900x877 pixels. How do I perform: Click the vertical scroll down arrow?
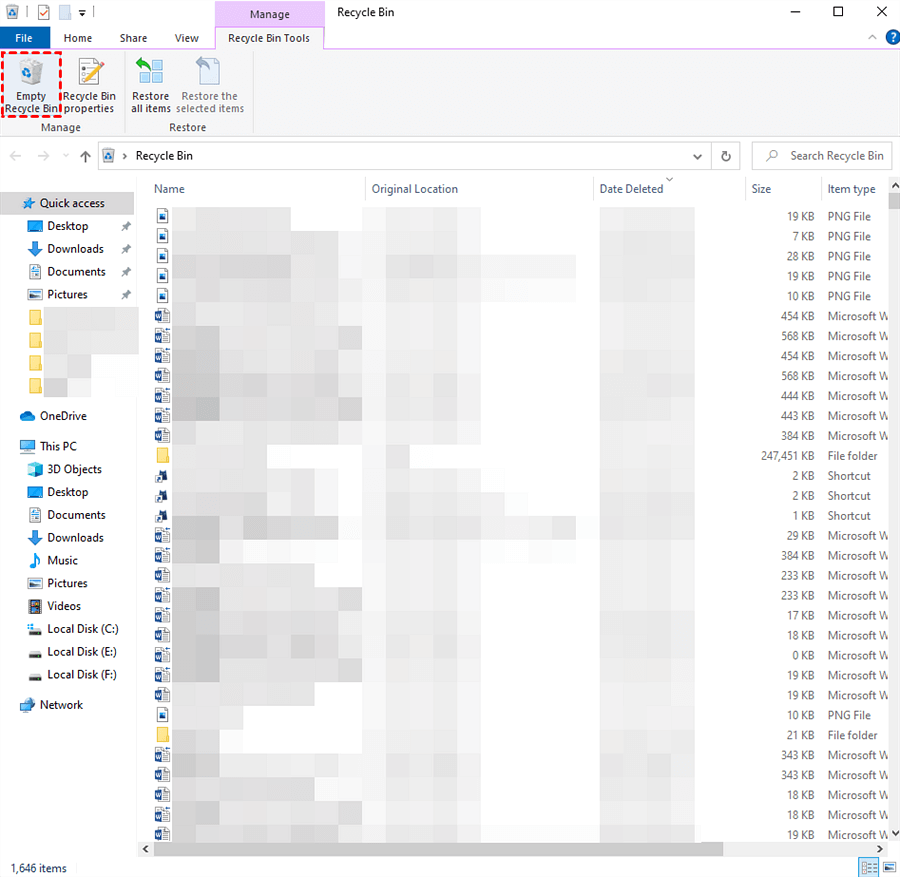(894, 834)
